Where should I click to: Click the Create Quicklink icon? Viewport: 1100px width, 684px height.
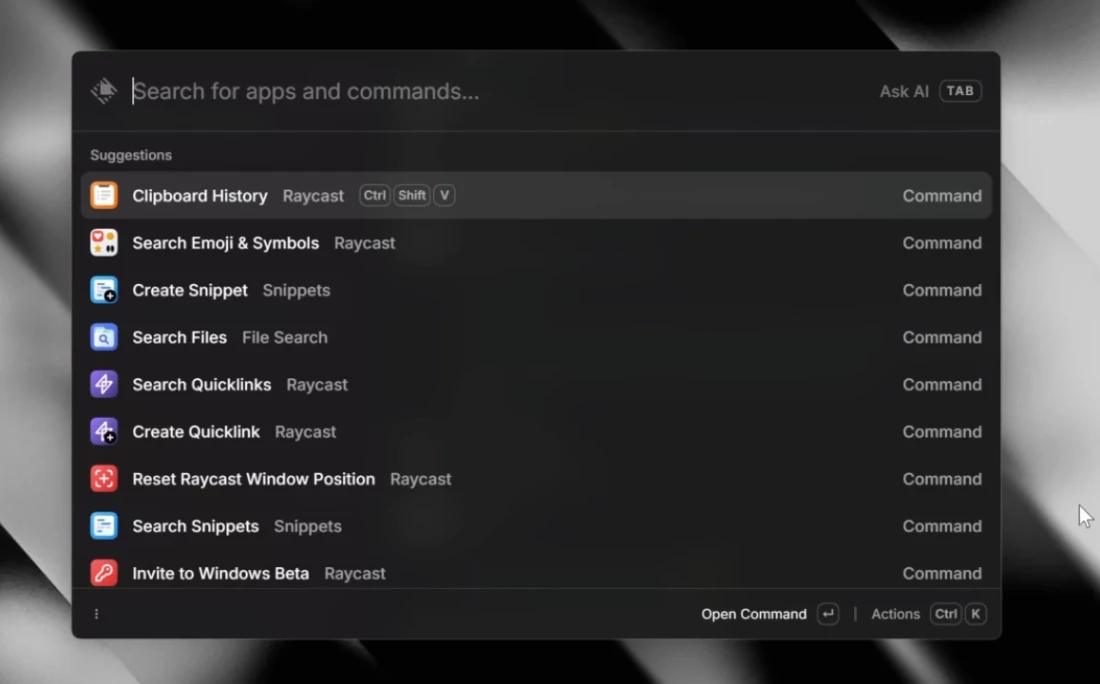(x=104, y=432)
